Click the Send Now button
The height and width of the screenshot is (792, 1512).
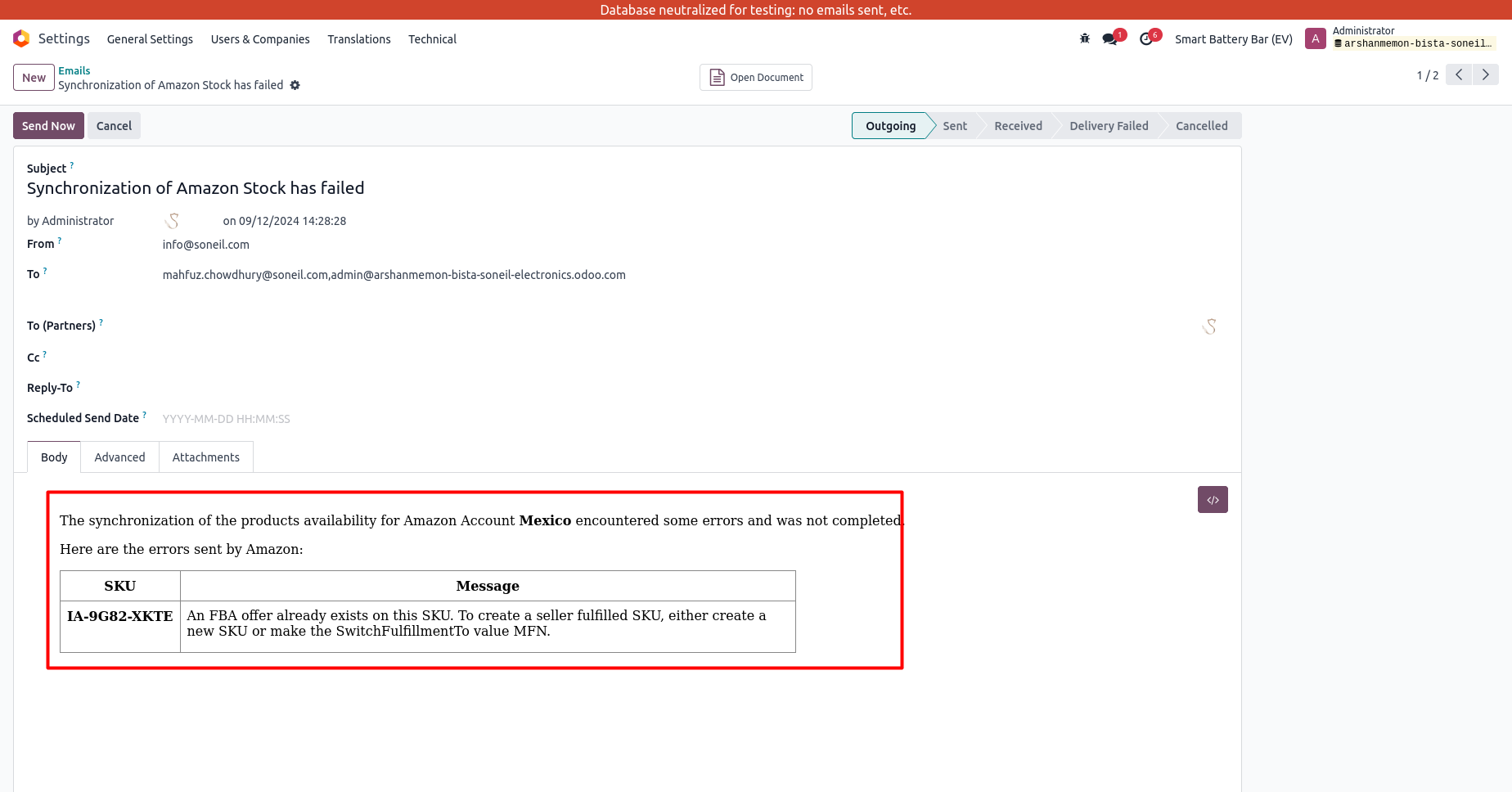48,126
